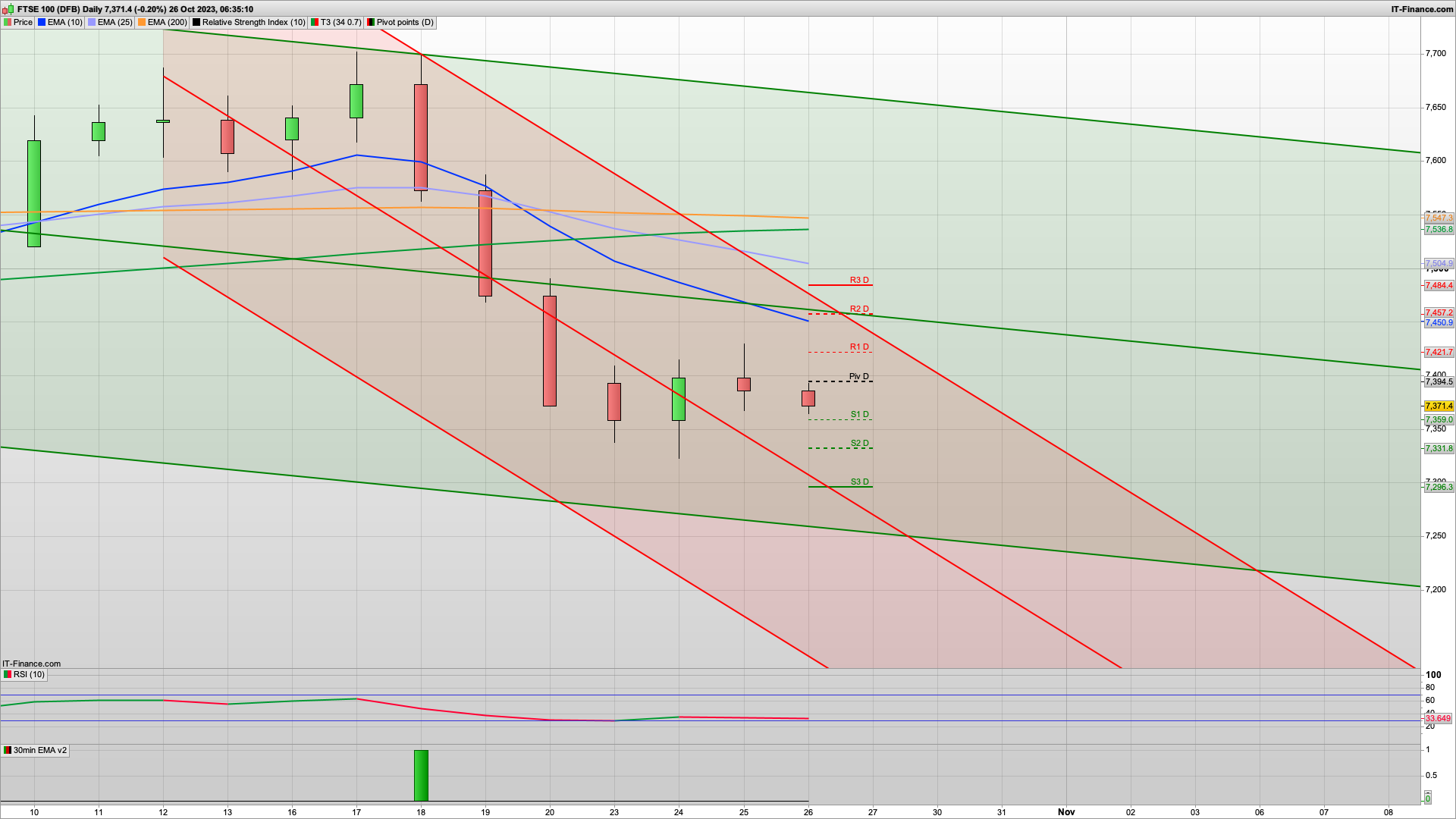1456x819 pixels.
Task: Click the 7,250 price axis label
Action: coord(1436,535)
